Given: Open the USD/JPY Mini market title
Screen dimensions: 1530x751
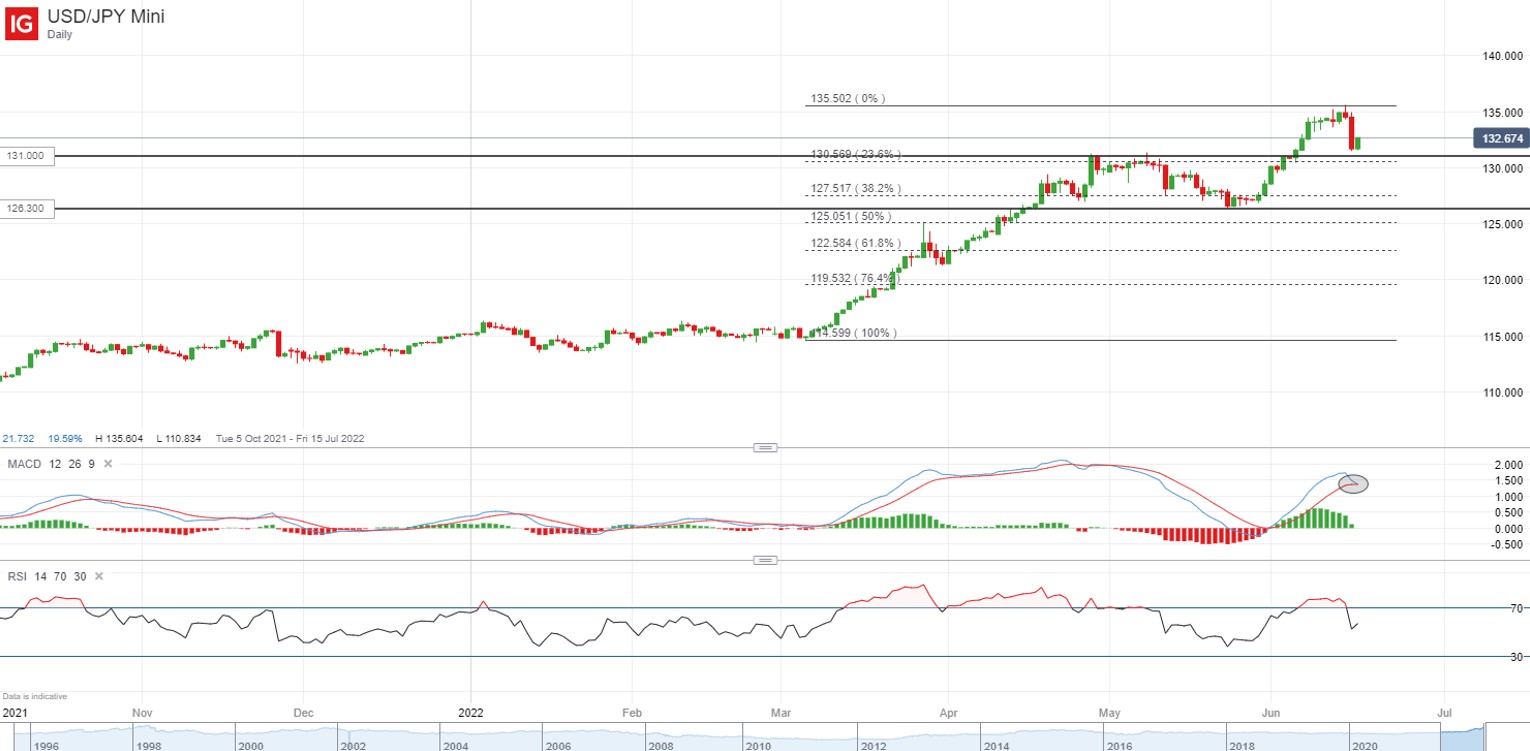Looking at the screenshot, I should pyautogui.click(x=106, y=16).
